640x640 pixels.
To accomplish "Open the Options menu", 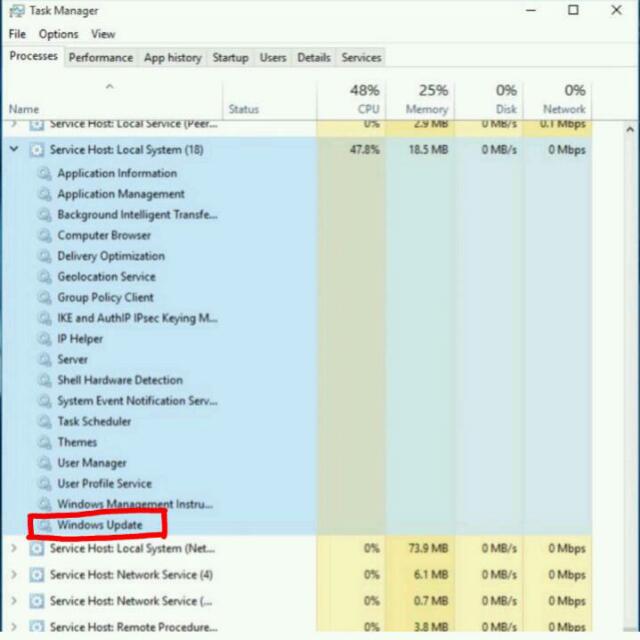I will pos(58,34).
